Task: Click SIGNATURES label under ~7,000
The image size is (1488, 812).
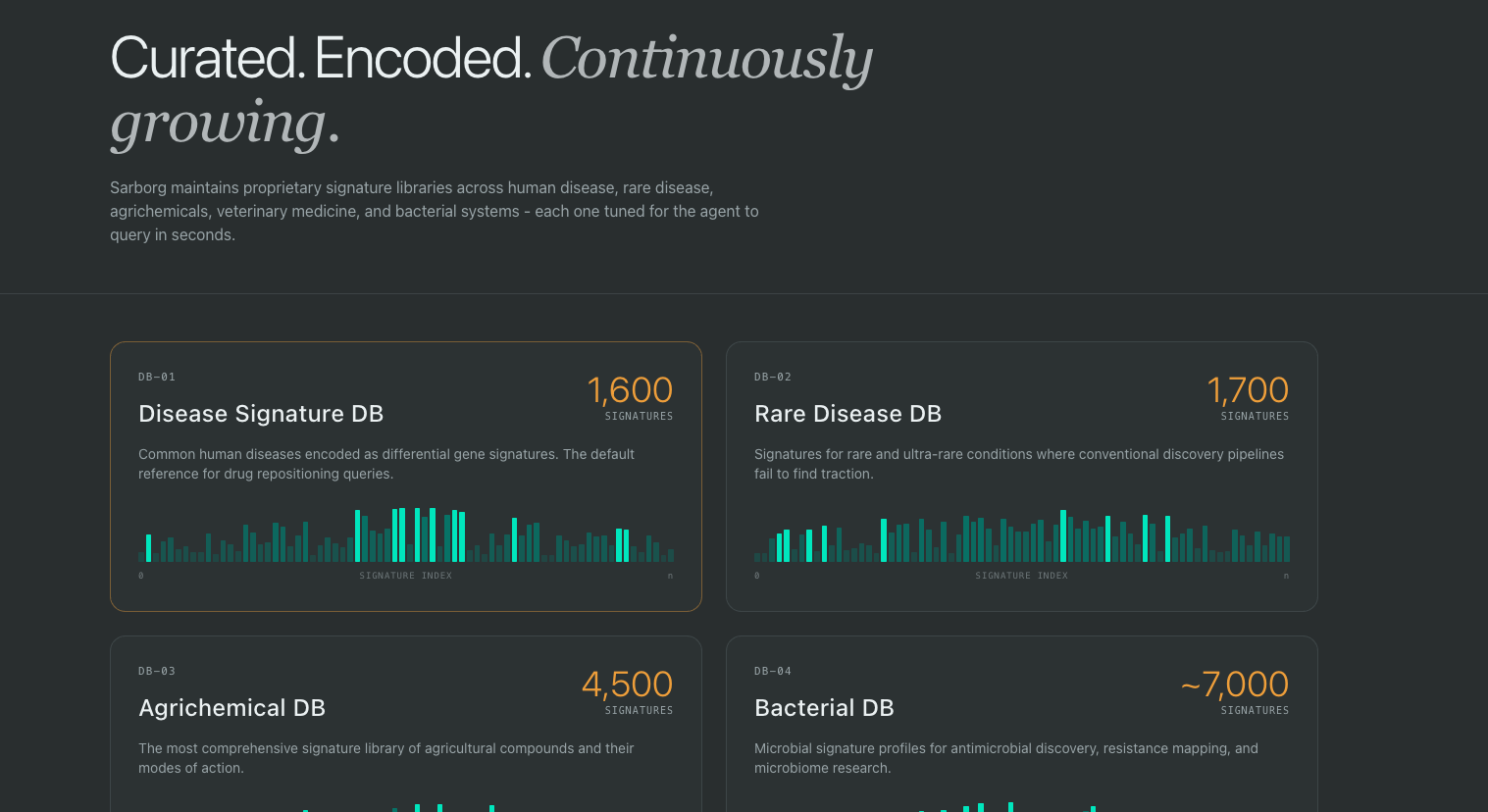Action: (1255, 710)
